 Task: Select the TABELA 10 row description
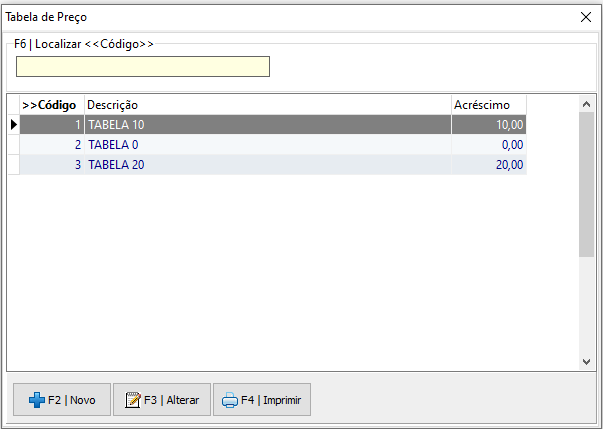pyautogui.click(x=116, y=125)
